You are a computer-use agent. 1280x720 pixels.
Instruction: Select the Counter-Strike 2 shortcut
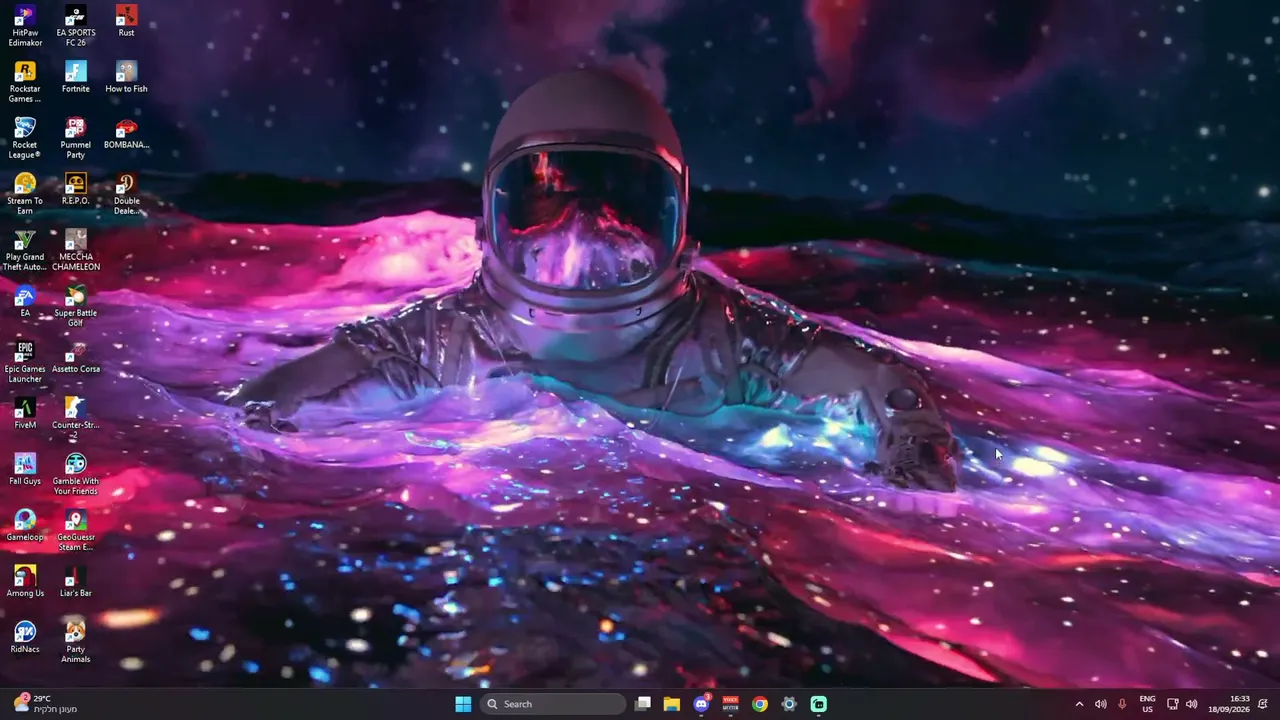coord(76,418)
